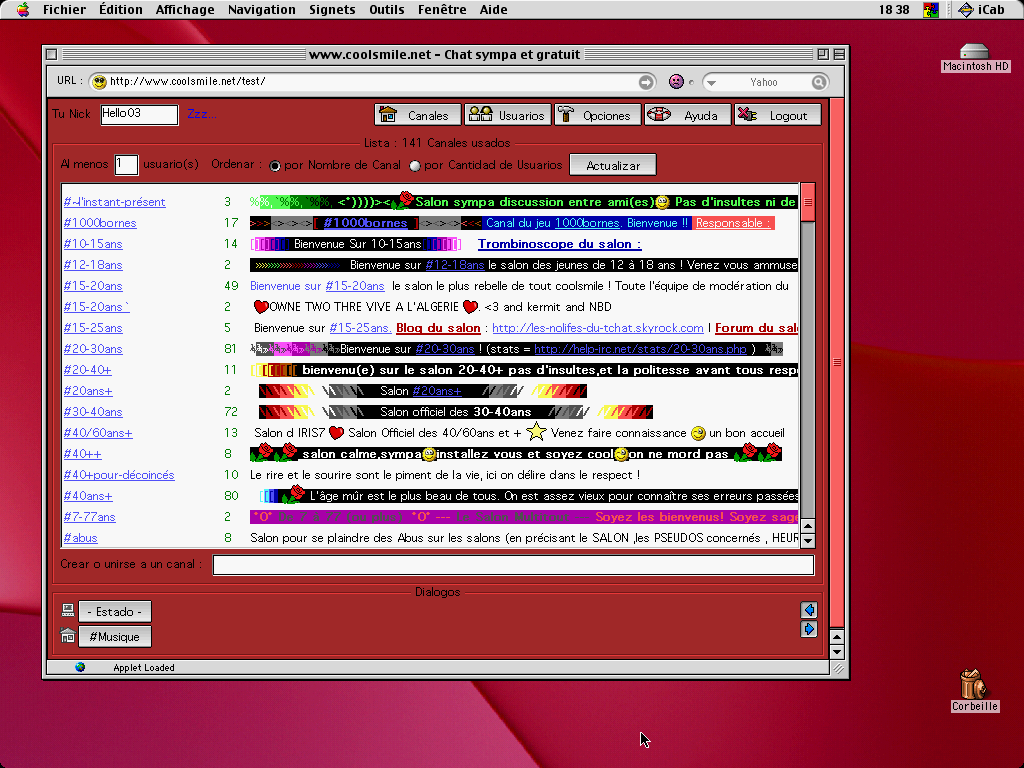The width and height of the screenshot is (1024, 768).
Task: Select the Corbeille trash icon
Action: pyautogui.click(x=974, y=690)
